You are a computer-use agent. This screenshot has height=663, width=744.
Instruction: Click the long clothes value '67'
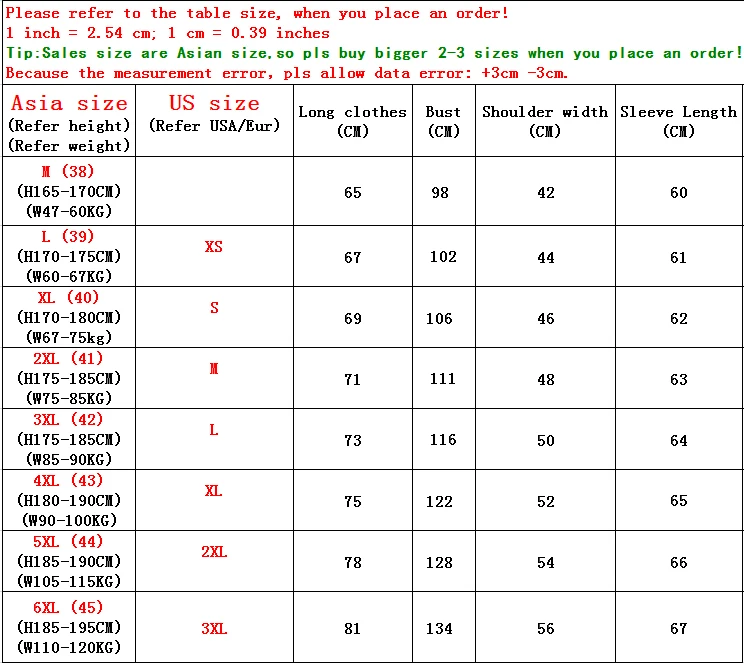point(353,258)
